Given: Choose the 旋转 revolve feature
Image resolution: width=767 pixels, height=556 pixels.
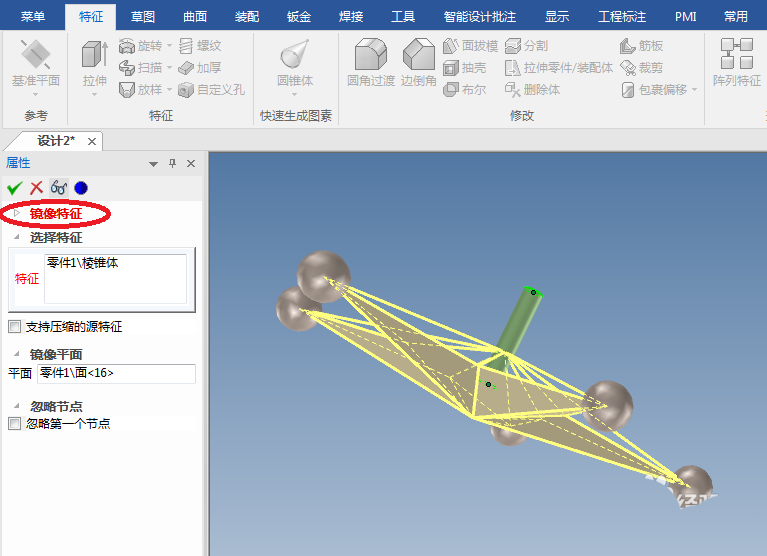Looking at the screenshot, I should (x=140, y=46).
